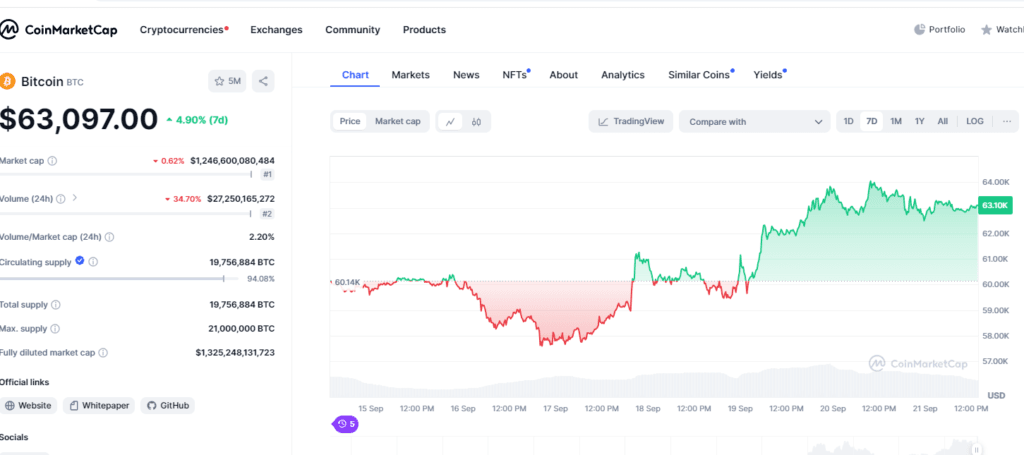Open the Watchlist star in header
The image size is (1024, 455).
pyautogui.click(x=986, y=30)
